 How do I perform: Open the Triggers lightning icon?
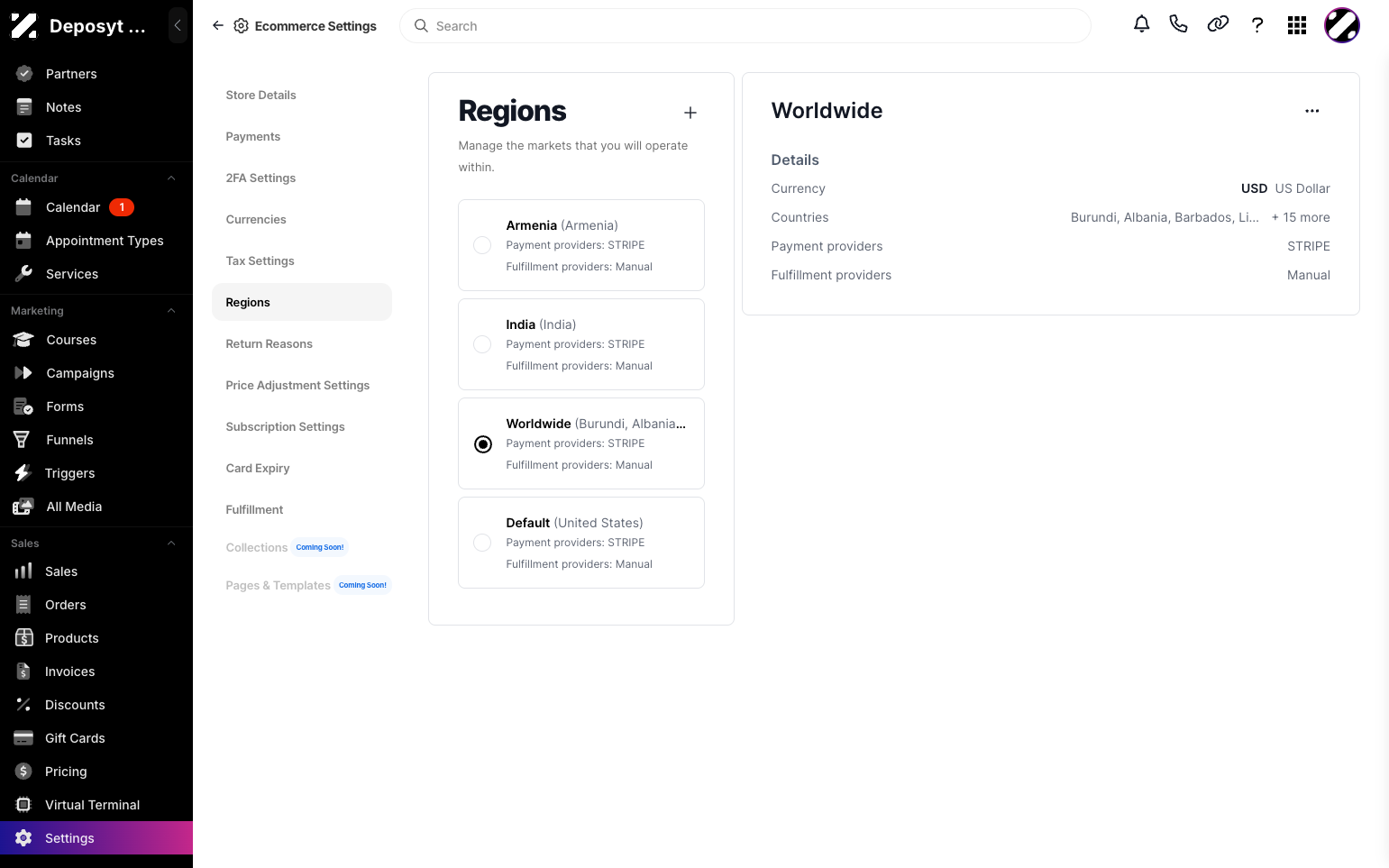click(x=23, y=473)
